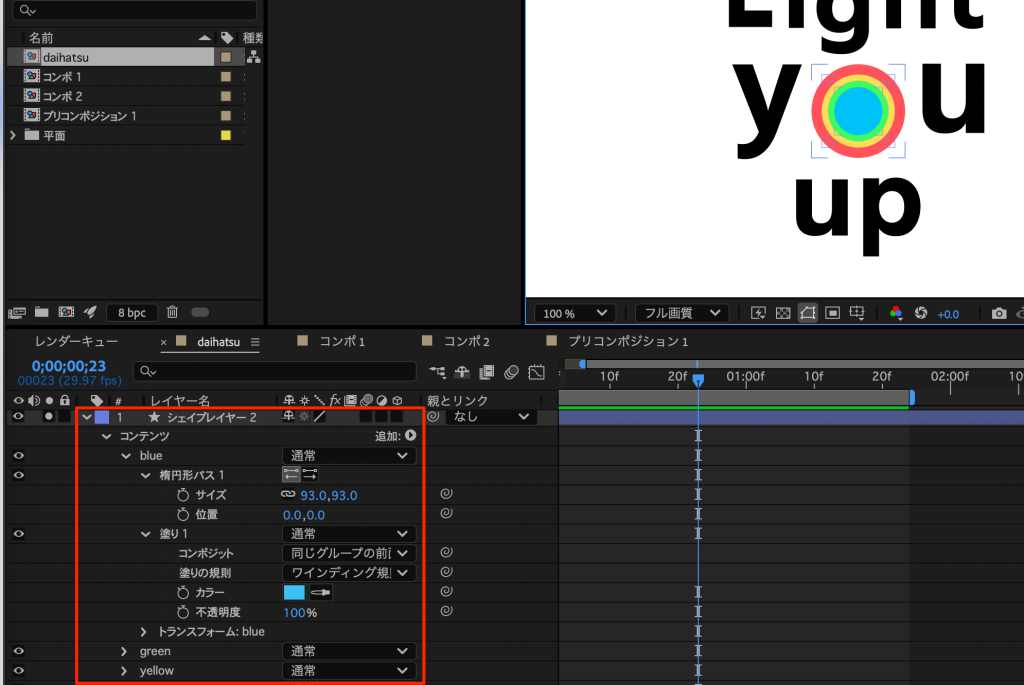
Task: Toggle visibility of the green group
Action: click(18, 651)
